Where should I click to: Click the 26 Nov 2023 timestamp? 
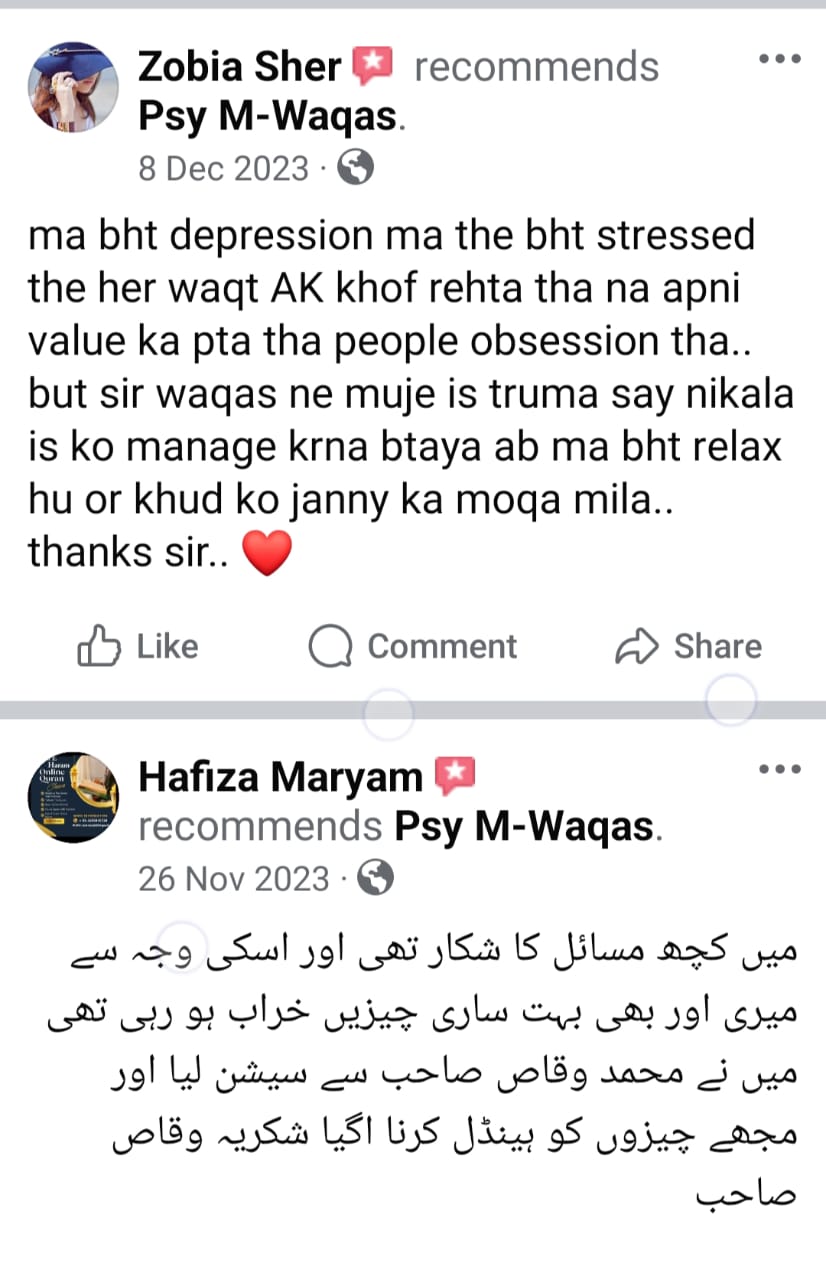point(234,879)
